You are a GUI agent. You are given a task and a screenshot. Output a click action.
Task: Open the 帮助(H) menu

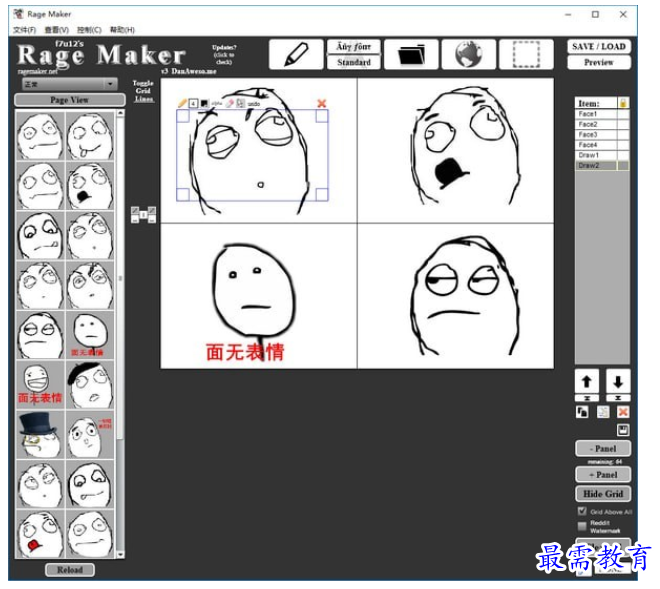click(122, 30)
